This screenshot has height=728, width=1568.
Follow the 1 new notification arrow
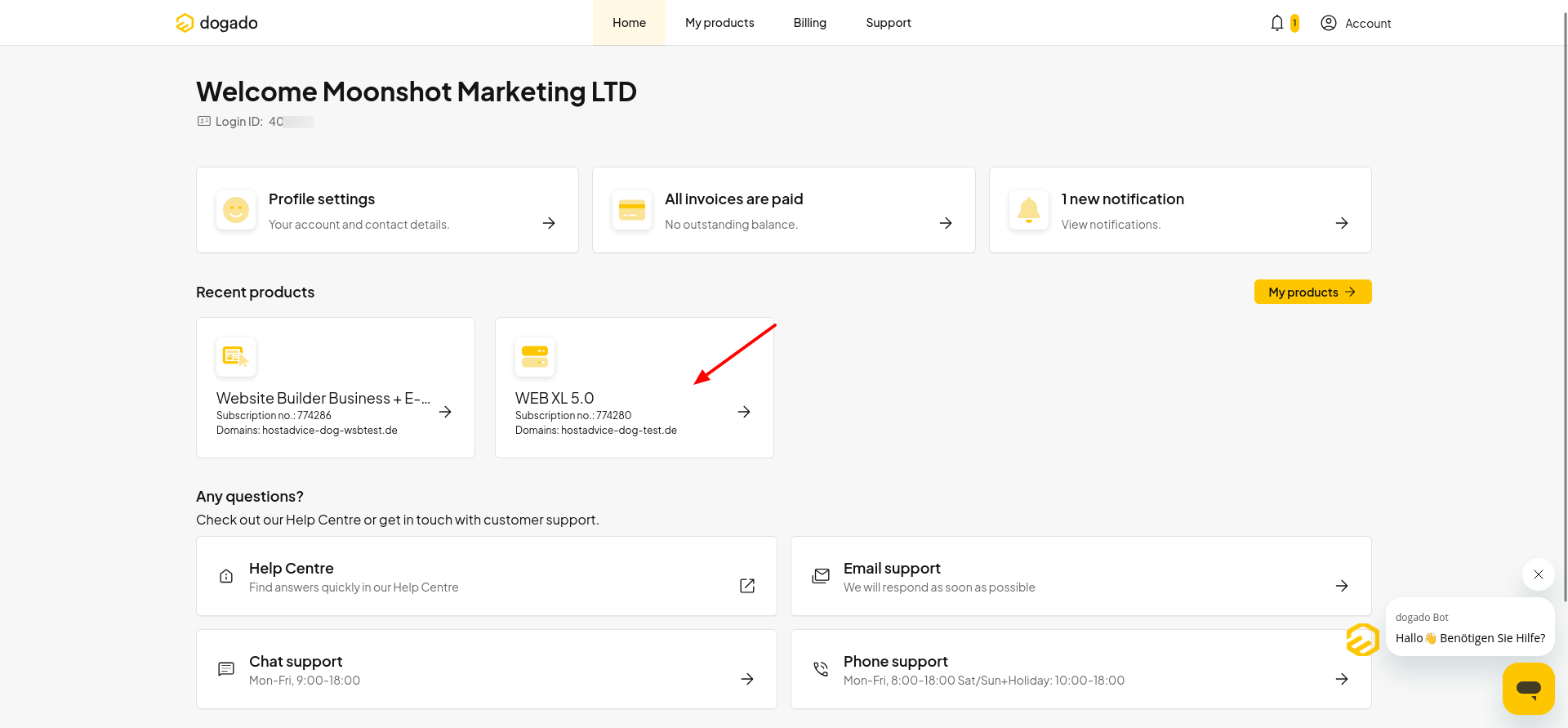[1342, 223]
